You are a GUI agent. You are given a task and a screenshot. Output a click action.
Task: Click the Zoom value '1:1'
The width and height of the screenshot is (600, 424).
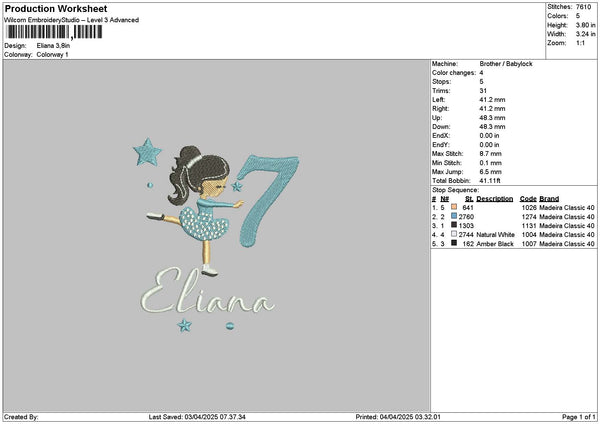(580, 43)
